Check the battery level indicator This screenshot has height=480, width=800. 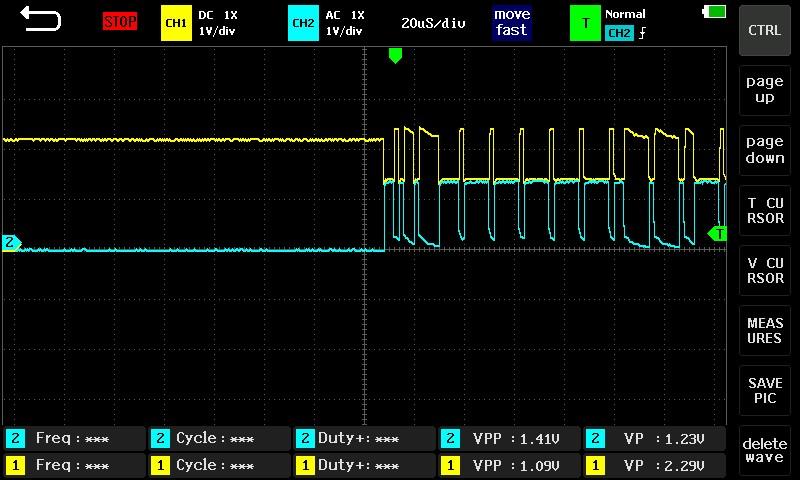pyautogui.click(x=714, y=12)
